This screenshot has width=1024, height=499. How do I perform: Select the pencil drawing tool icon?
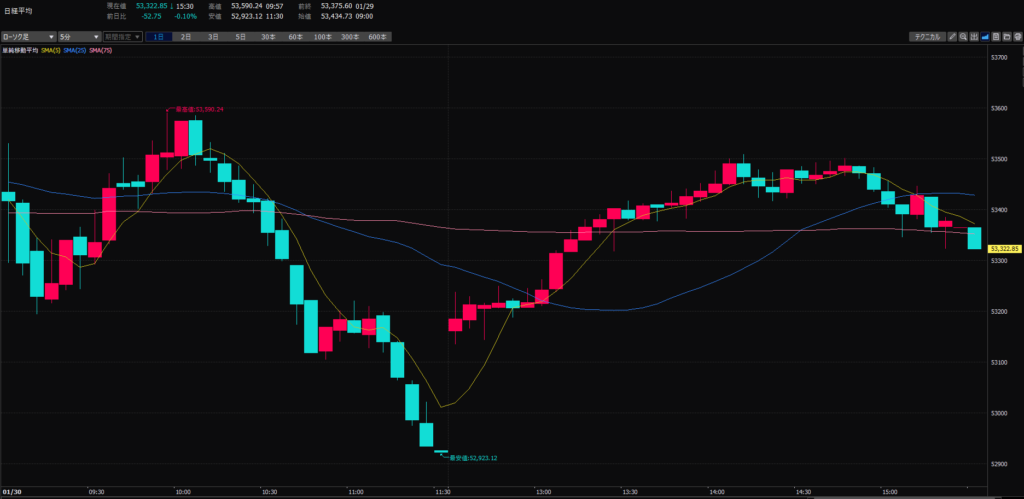(x=953, y=37)
